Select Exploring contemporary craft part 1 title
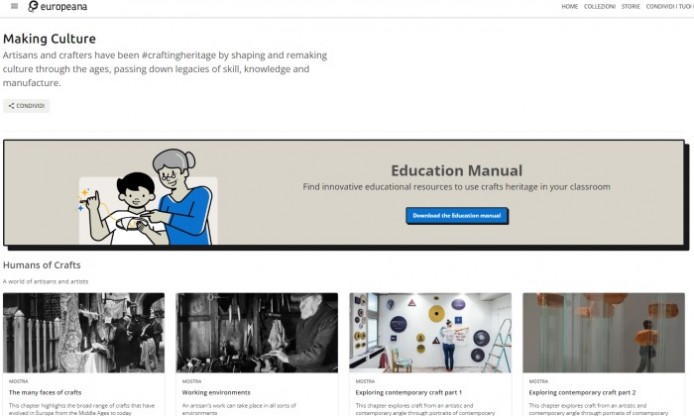This screenshot has height=416, width=694. (x=409, y=392)
